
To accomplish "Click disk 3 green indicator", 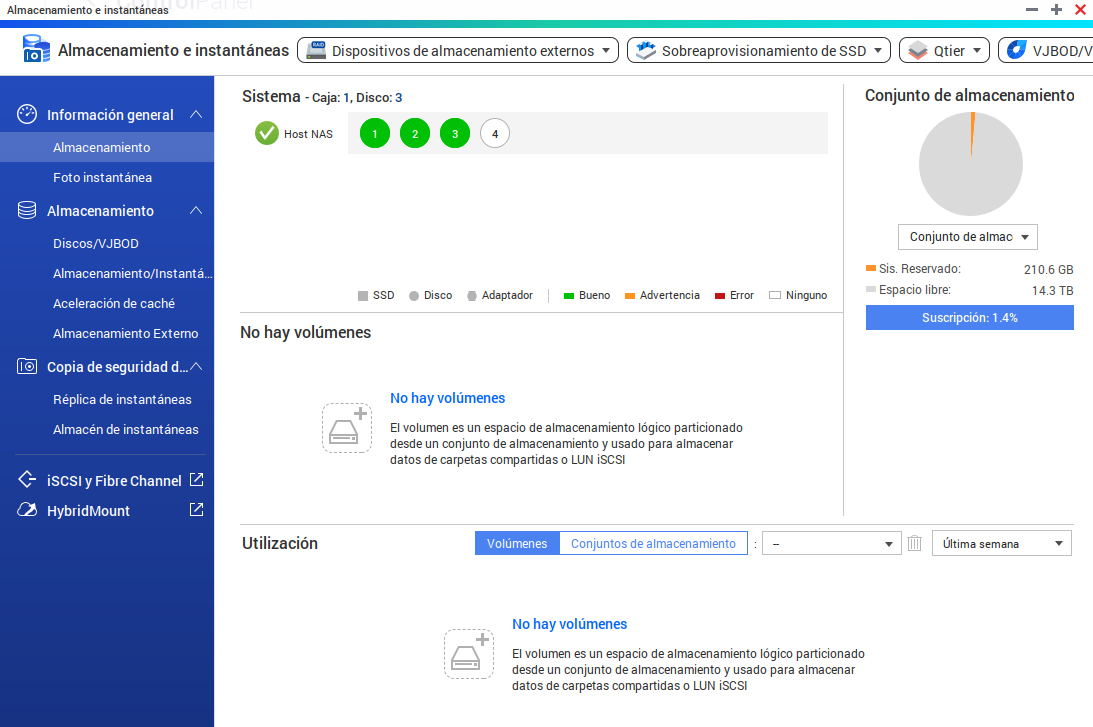I will point(455,133).
